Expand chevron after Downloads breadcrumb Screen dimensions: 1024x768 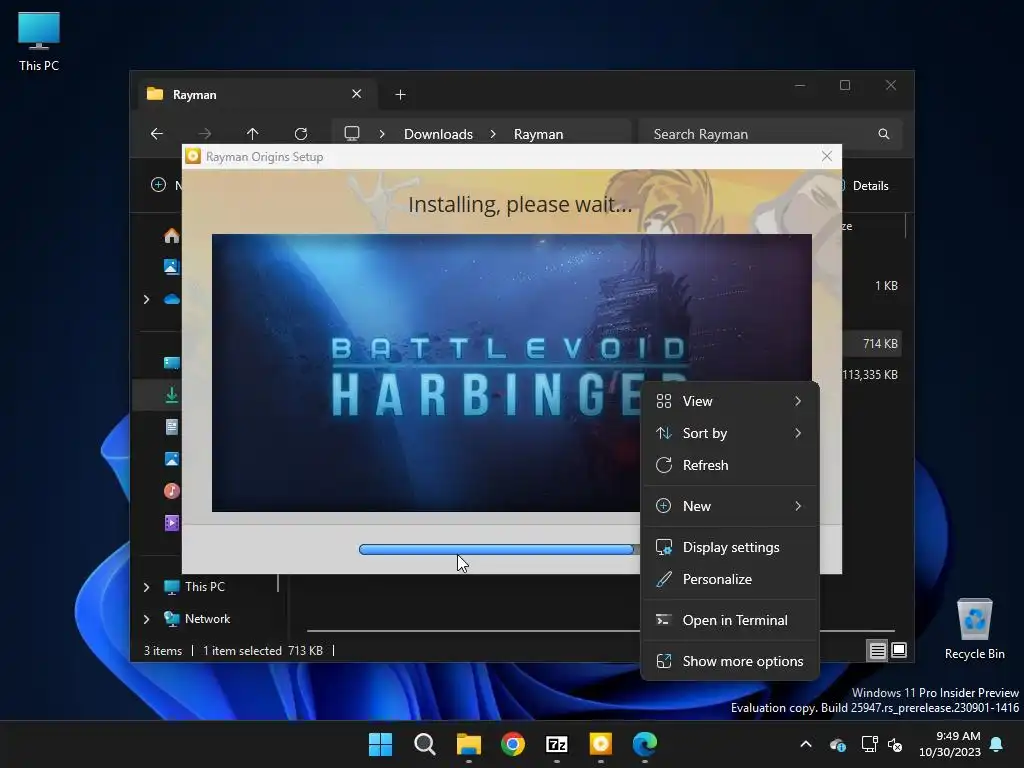tap(493, 134)
